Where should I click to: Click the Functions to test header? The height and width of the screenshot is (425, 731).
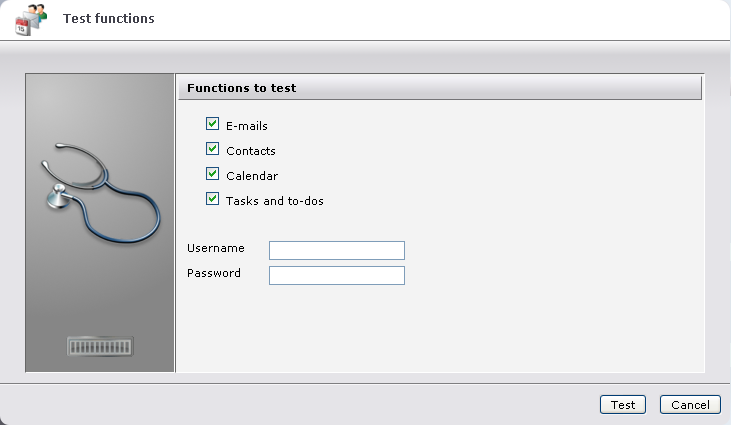241,88
